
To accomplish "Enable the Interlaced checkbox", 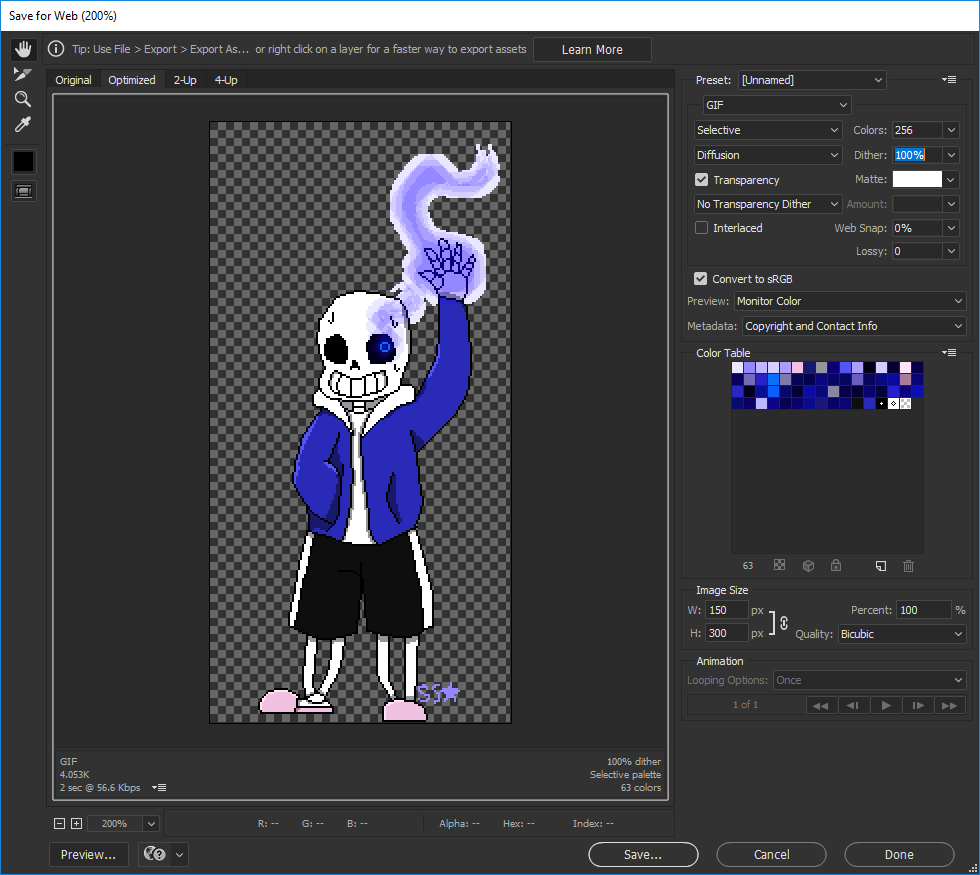I will [701, 228].
